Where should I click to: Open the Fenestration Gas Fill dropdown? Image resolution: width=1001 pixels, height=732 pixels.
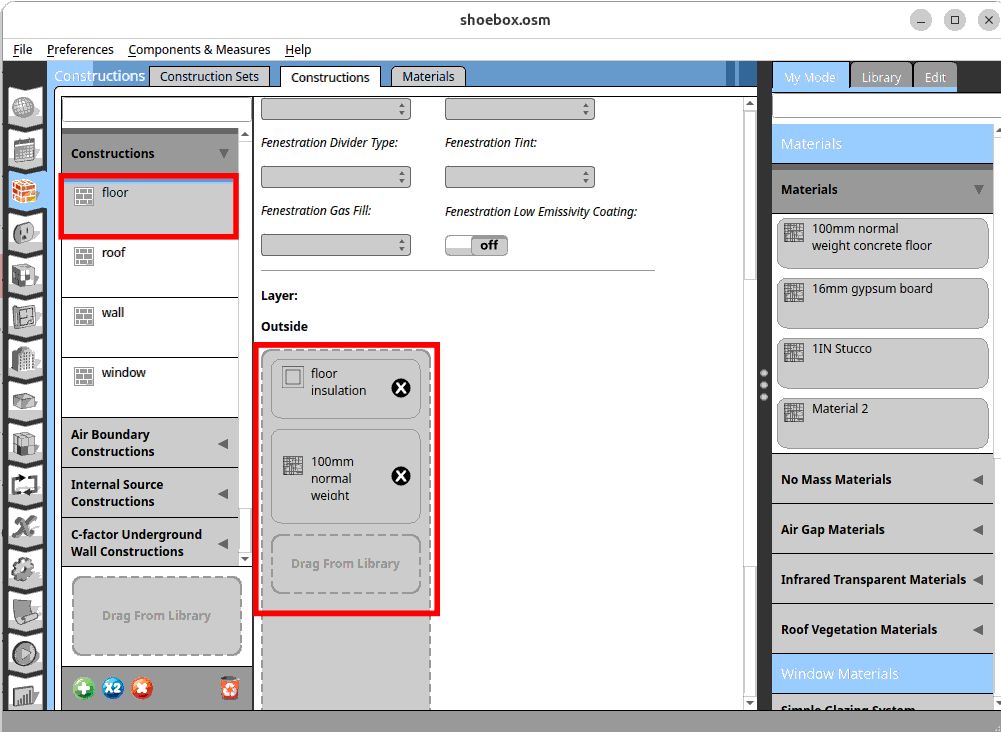pos(335,245)
